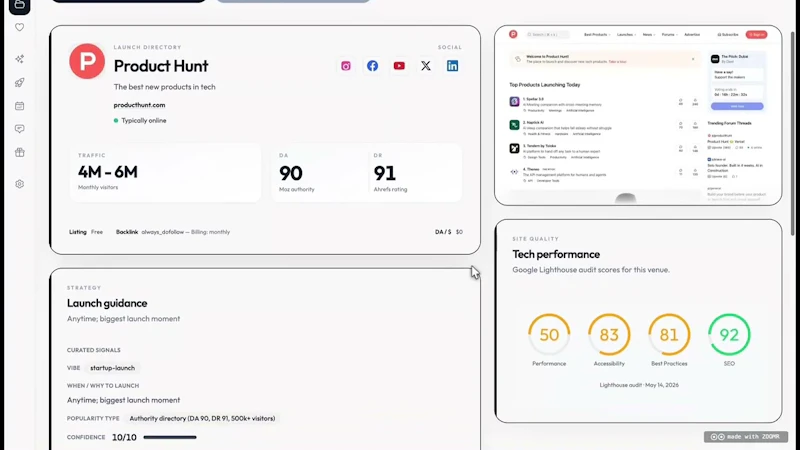Open Product Hunt's YouTube channel icon
This screenshot has width=800, height=450.
[x=399, y=66]
